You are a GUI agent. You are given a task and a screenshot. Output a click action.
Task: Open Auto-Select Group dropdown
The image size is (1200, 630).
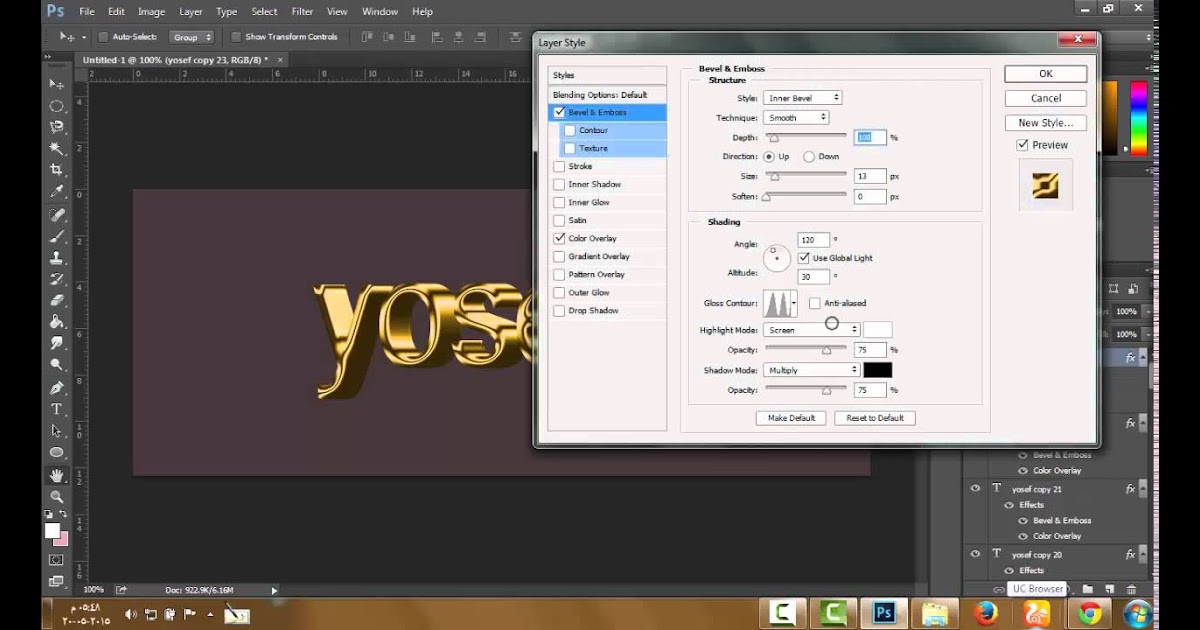(x=191, y=37)
